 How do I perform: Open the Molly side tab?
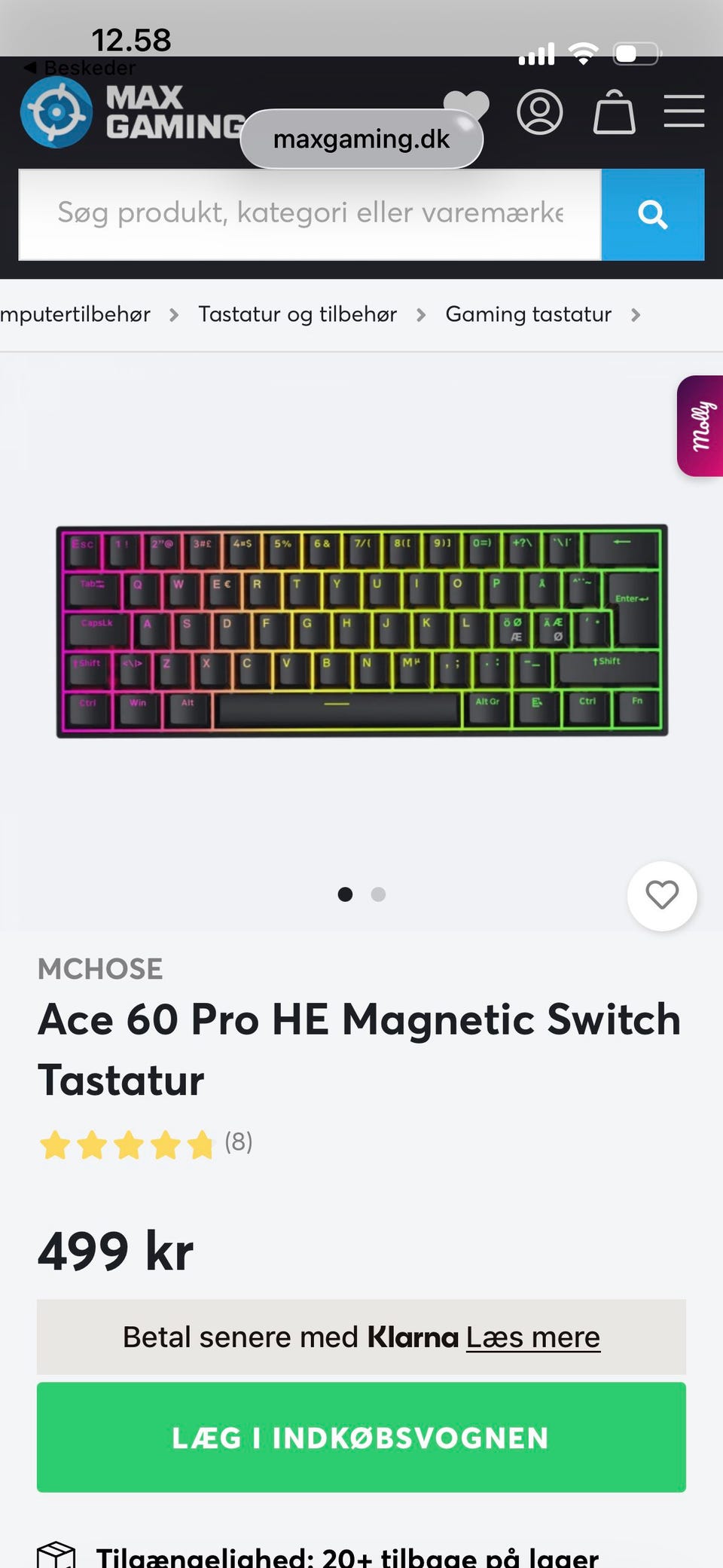[700, 426]
